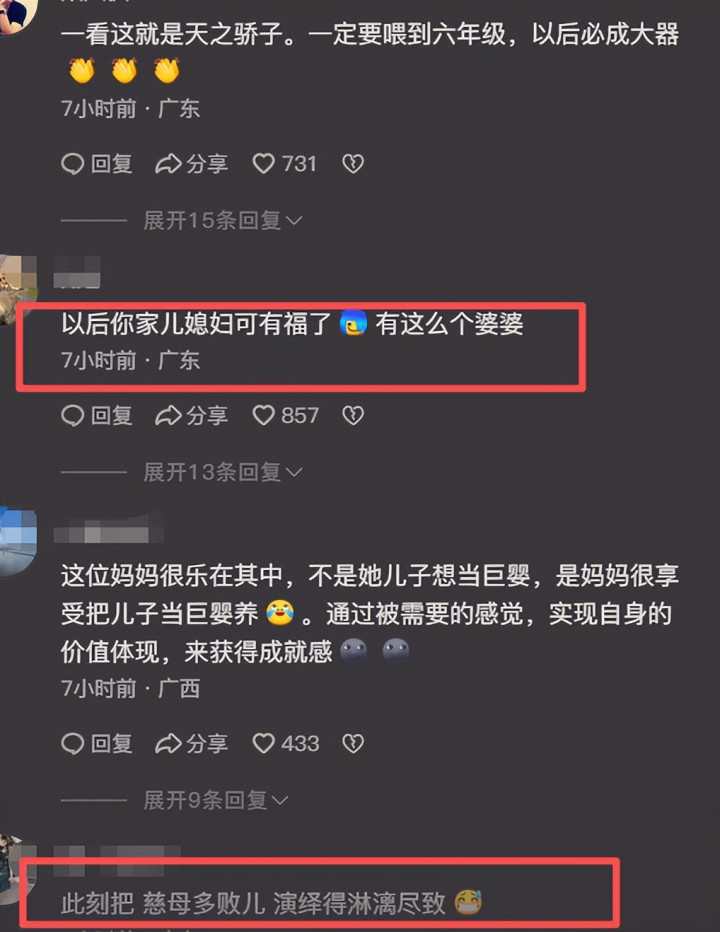Click share arrow icon on 广西 comment
720x932 pixels.
click(168, 744)
